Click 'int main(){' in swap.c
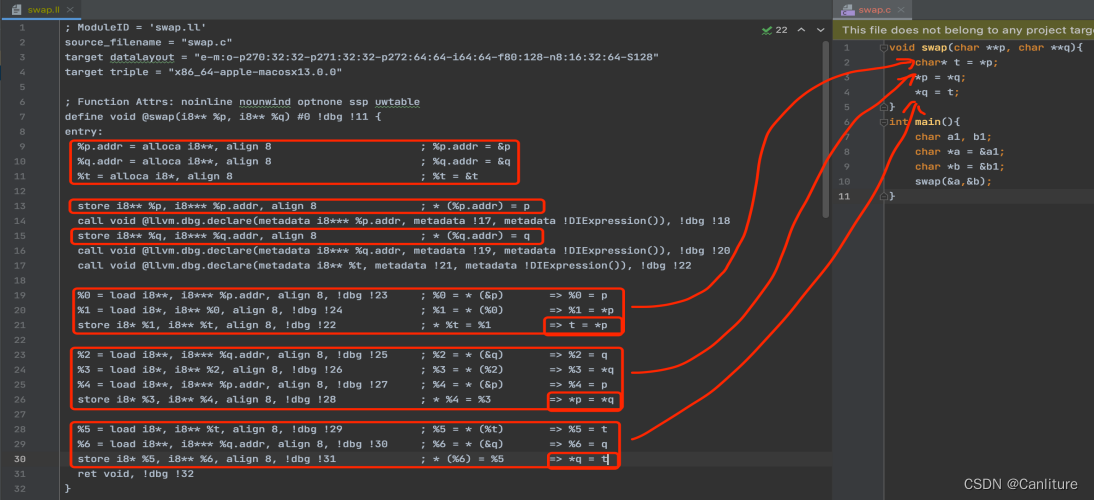The image size is (1094, 500). 924,122
